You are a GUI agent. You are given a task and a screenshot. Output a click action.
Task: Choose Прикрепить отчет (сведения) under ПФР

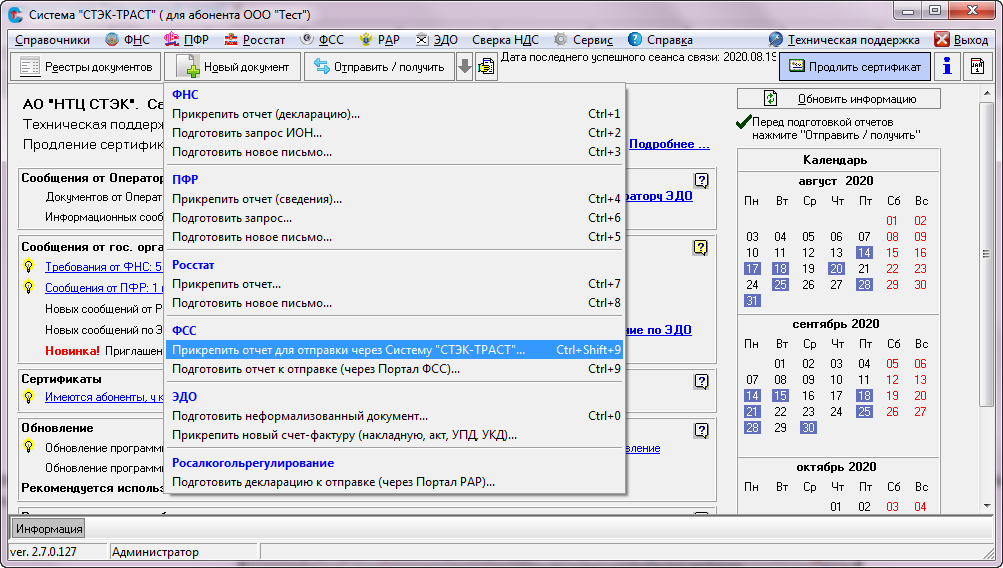pos(395,199)
